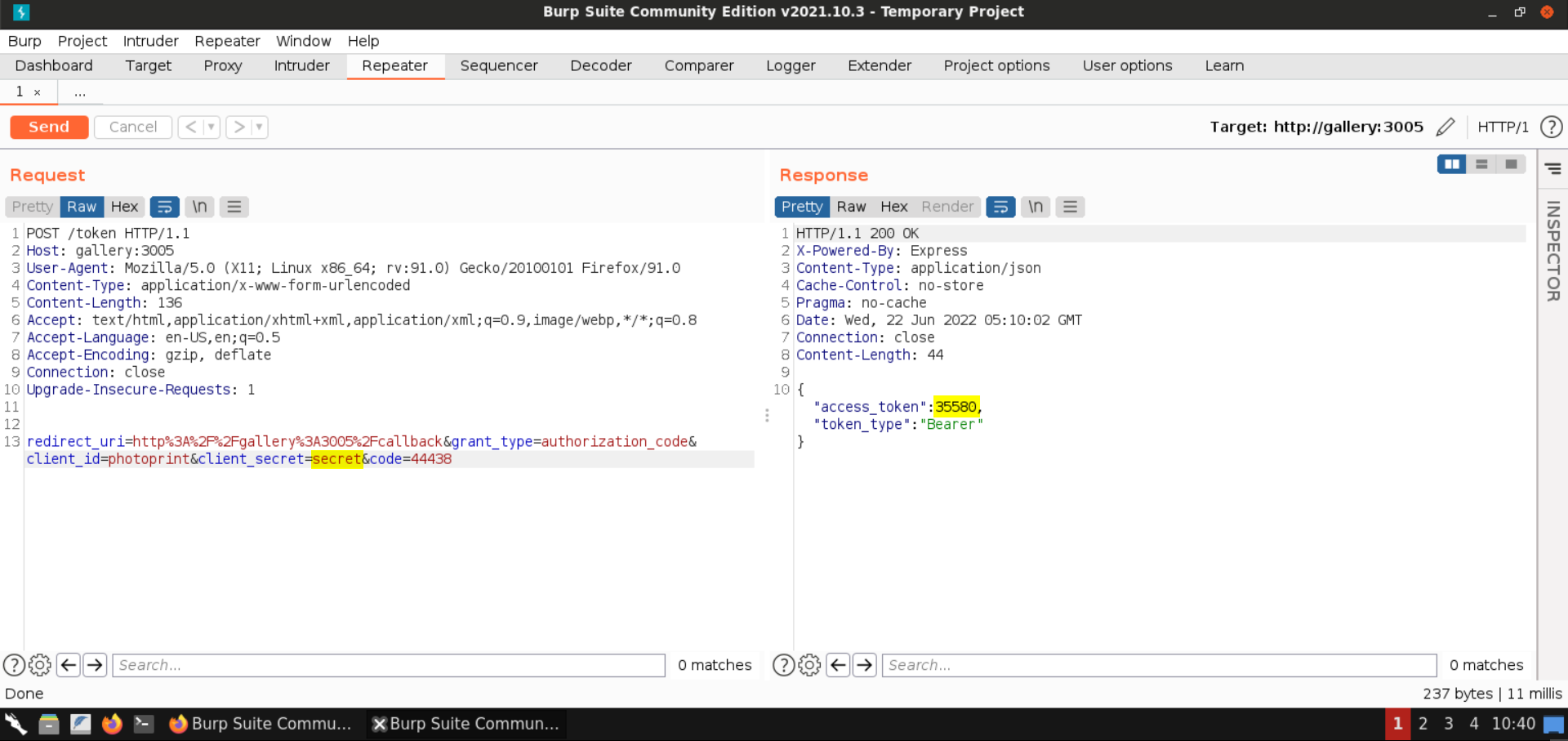Open request search settings gear icon

click(40, 665)
